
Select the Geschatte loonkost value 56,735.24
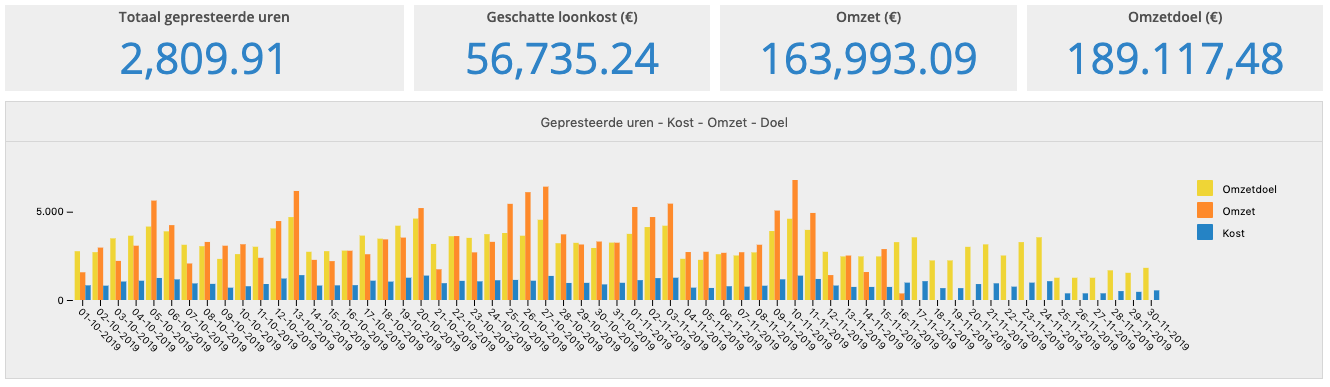(x=562, y=59)
